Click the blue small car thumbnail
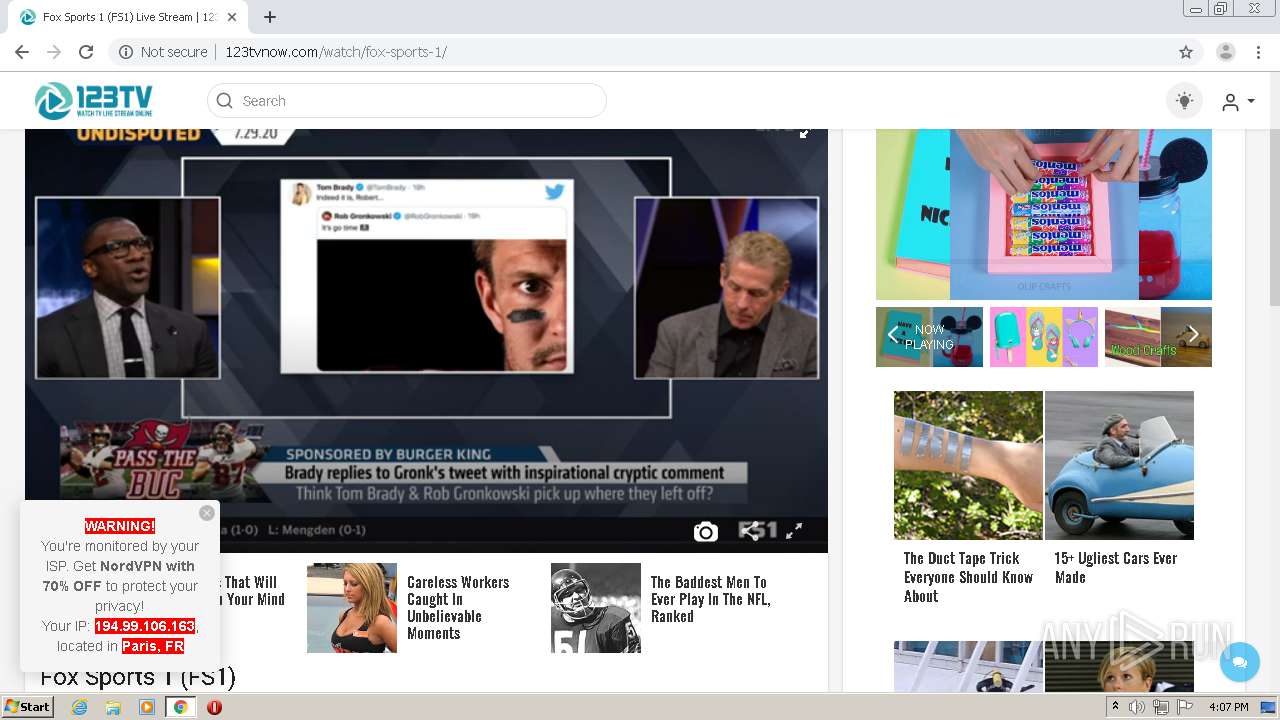 point(1119,465)
